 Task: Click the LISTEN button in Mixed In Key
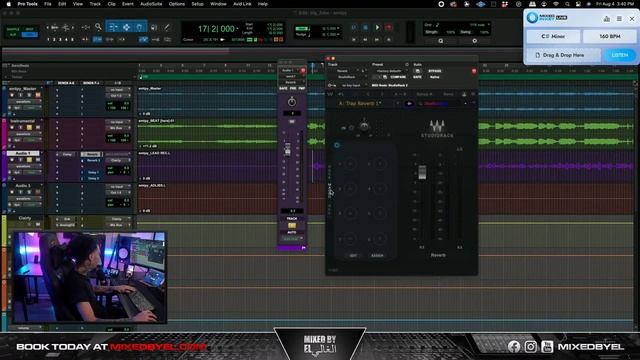[620, 55]
